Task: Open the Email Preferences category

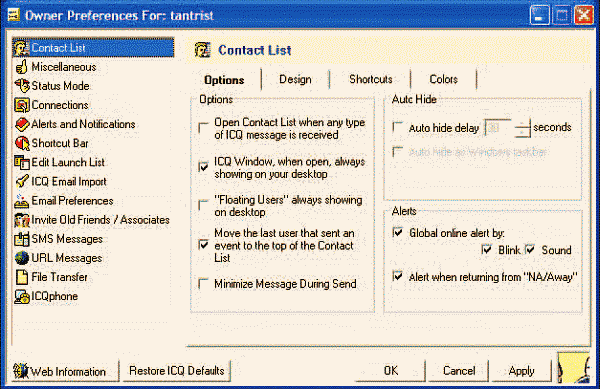Action: click(72, 201)
